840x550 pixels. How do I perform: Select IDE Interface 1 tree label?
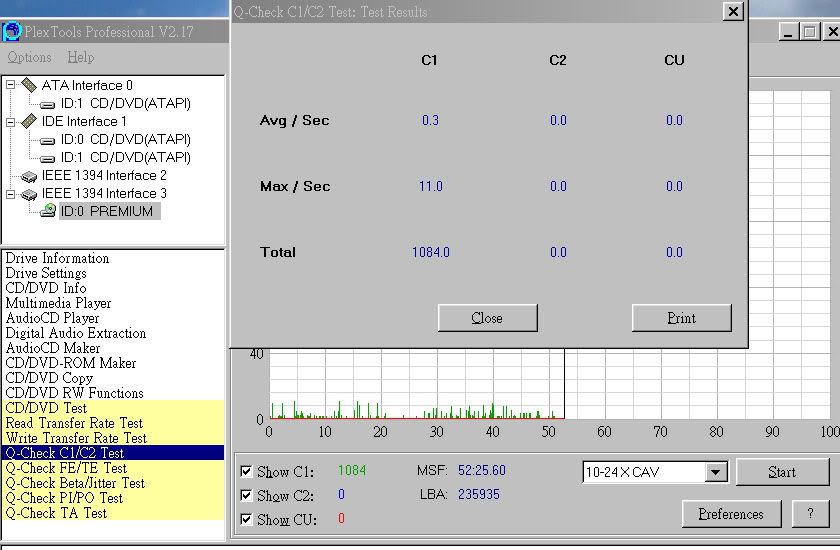pyautogui.click(x=84, y=121)
